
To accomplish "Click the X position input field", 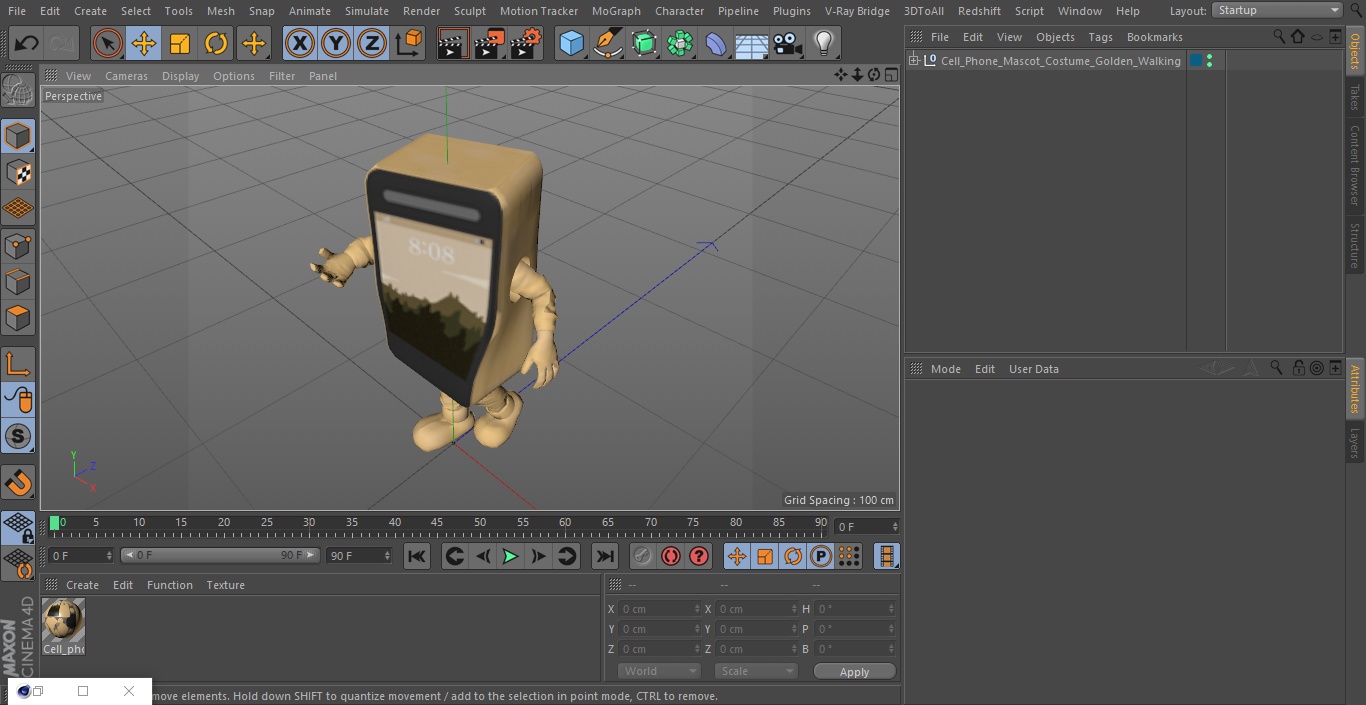I will click(658, 609).
